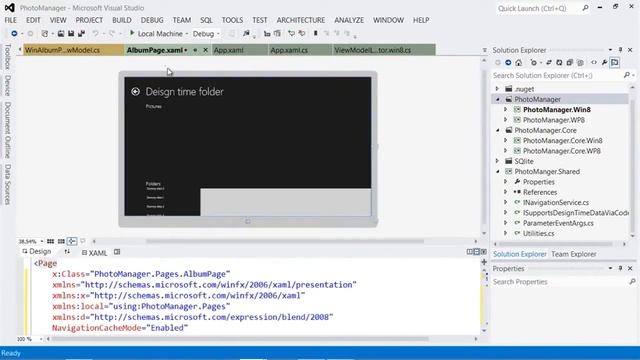Switch to the ViewModelL...tor.win8.cs tab
This screenshot has width=640, height=360.
coord(384,50)
